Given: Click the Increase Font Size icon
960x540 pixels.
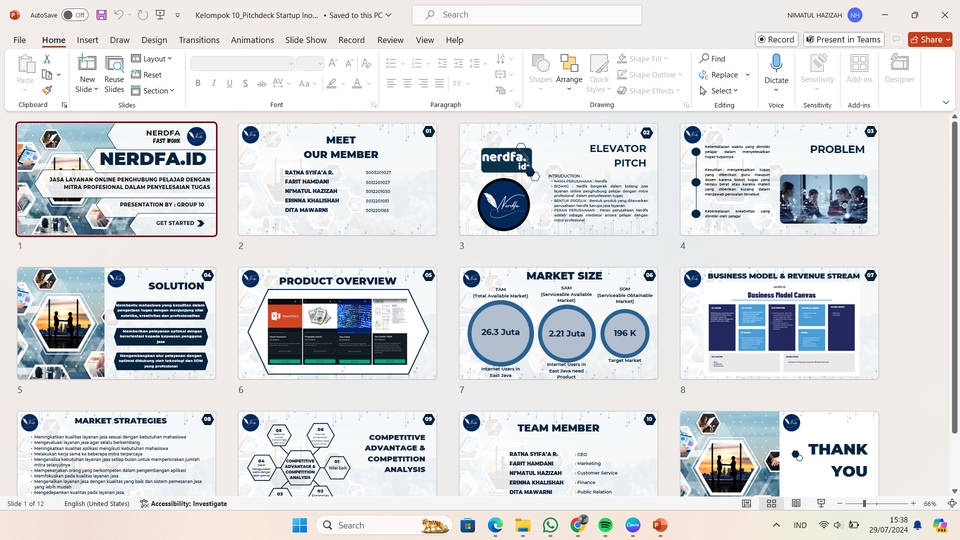Looking at the screenshot, I should (333, 63).
